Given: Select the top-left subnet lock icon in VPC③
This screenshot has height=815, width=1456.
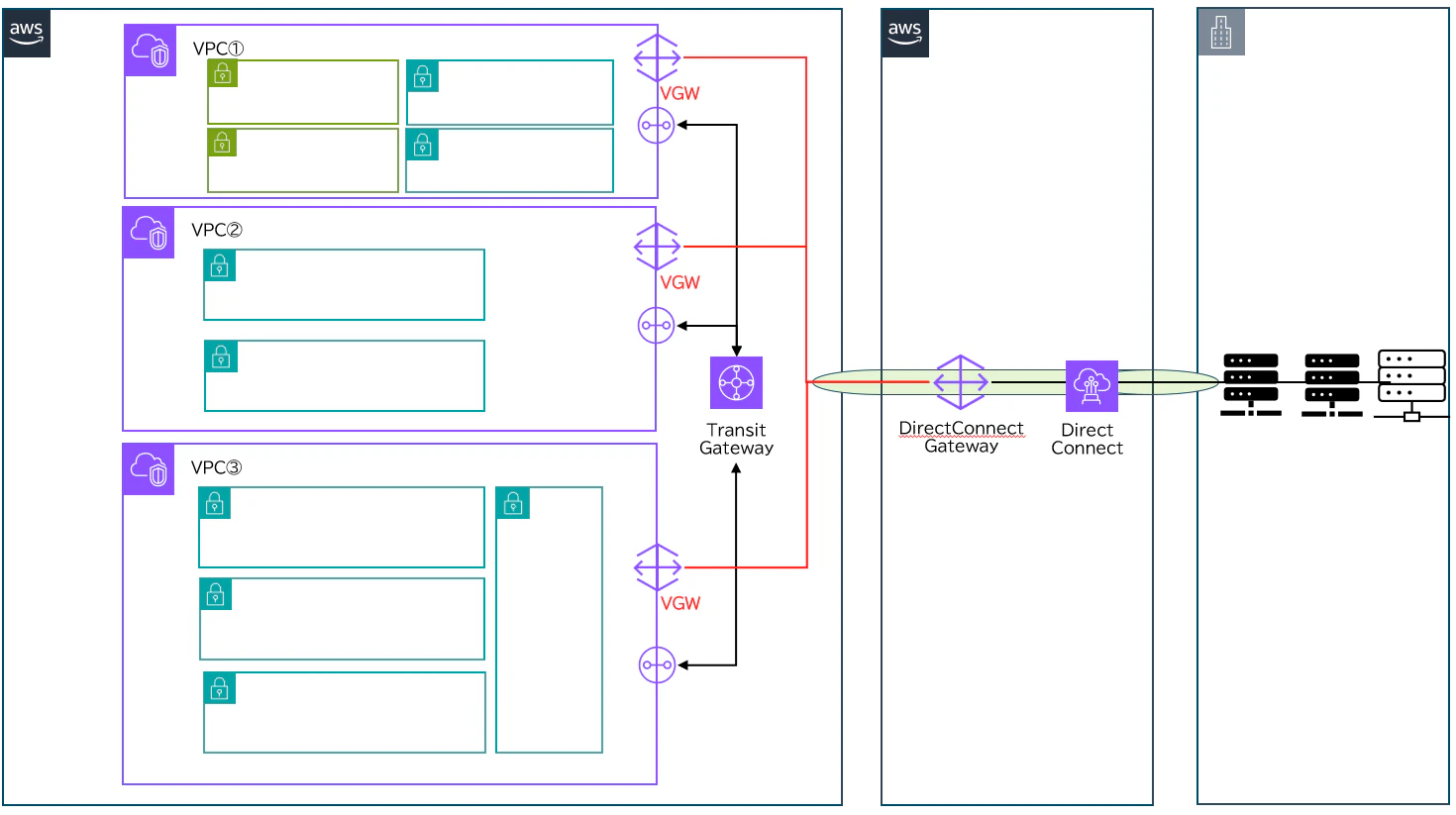Looking at the screenshot, I should tap(215, 503).
